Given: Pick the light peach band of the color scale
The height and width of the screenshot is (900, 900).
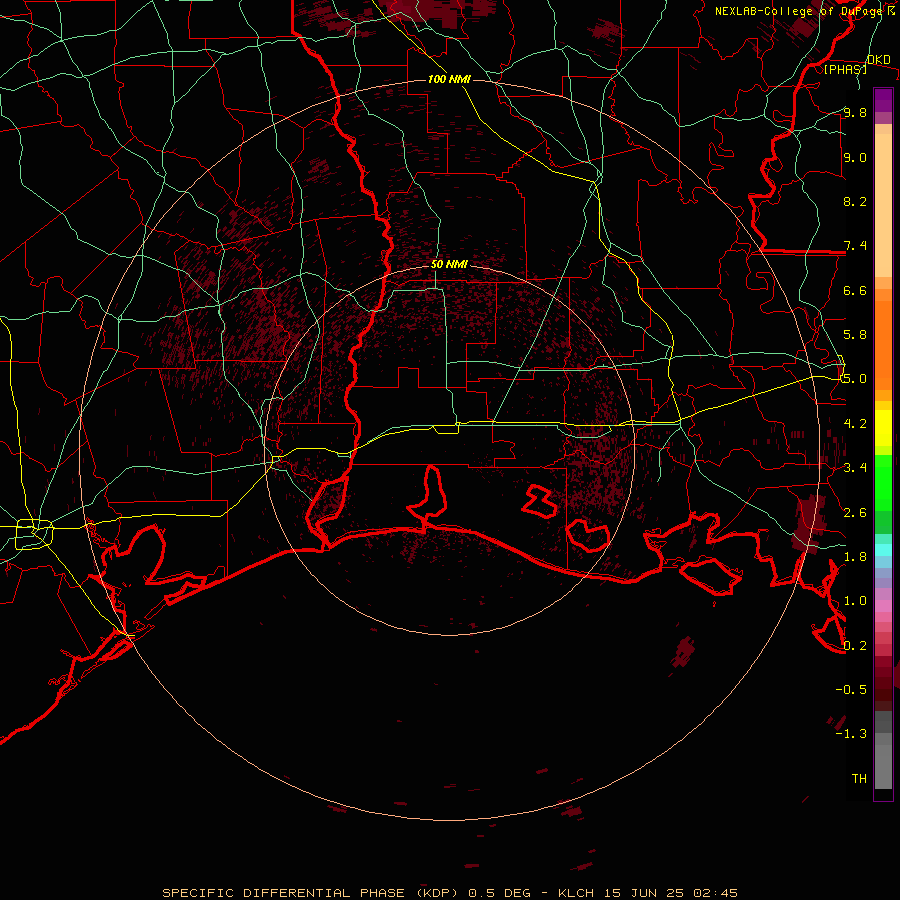Looking at the screenshot, I should point(883,205).
